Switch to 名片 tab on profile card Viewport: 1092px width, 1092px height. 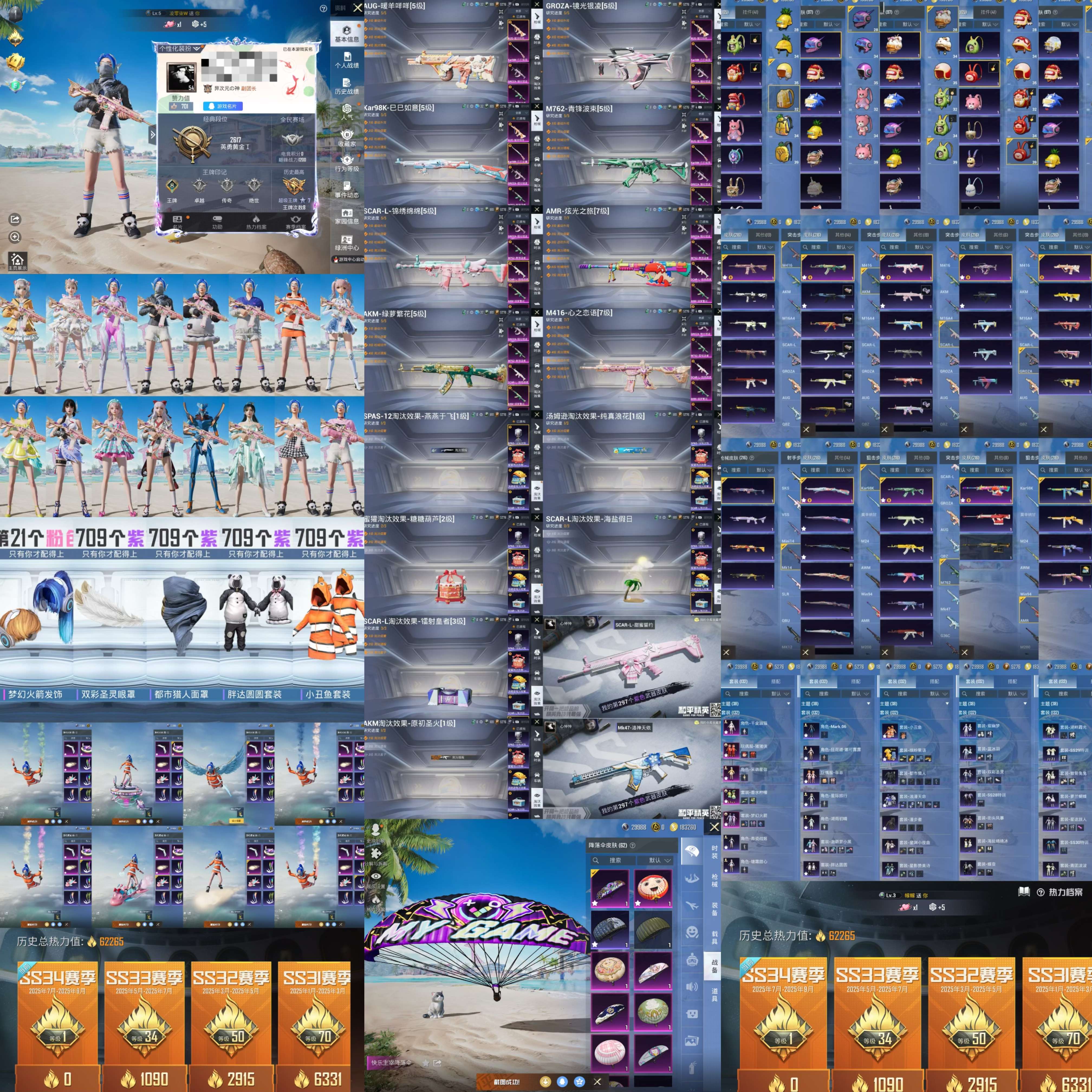(x=177, y=222)
